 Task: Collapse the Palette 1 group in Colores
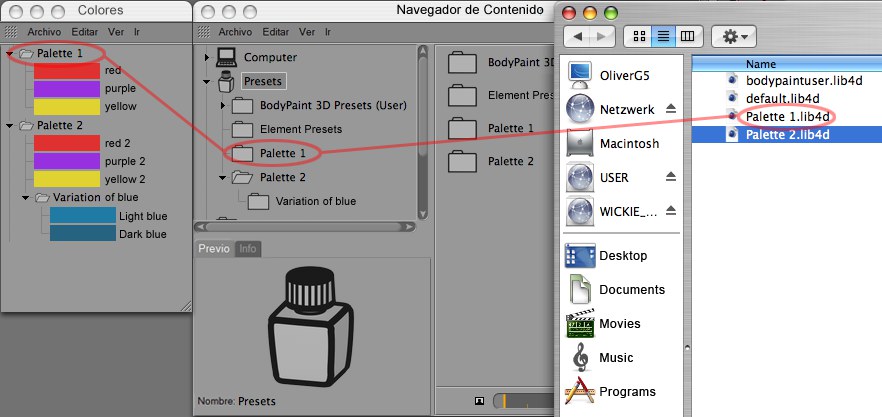click(x=10, y=53)
